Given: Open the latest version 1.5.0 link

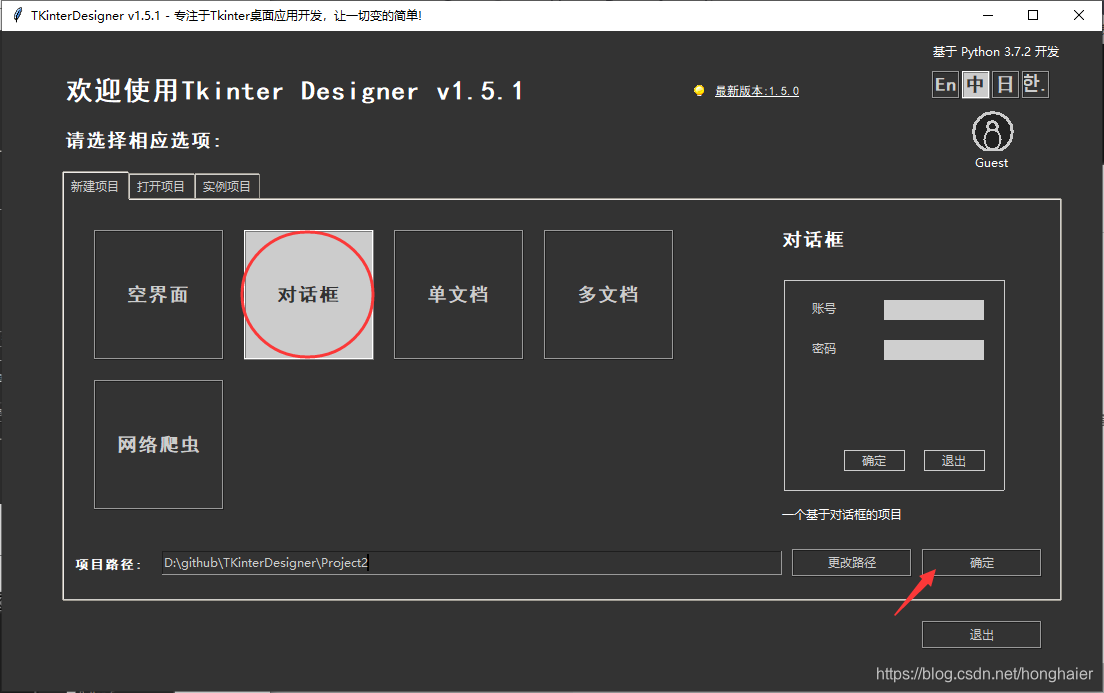Looking at the screenshot, I should [x=757, y=91].
